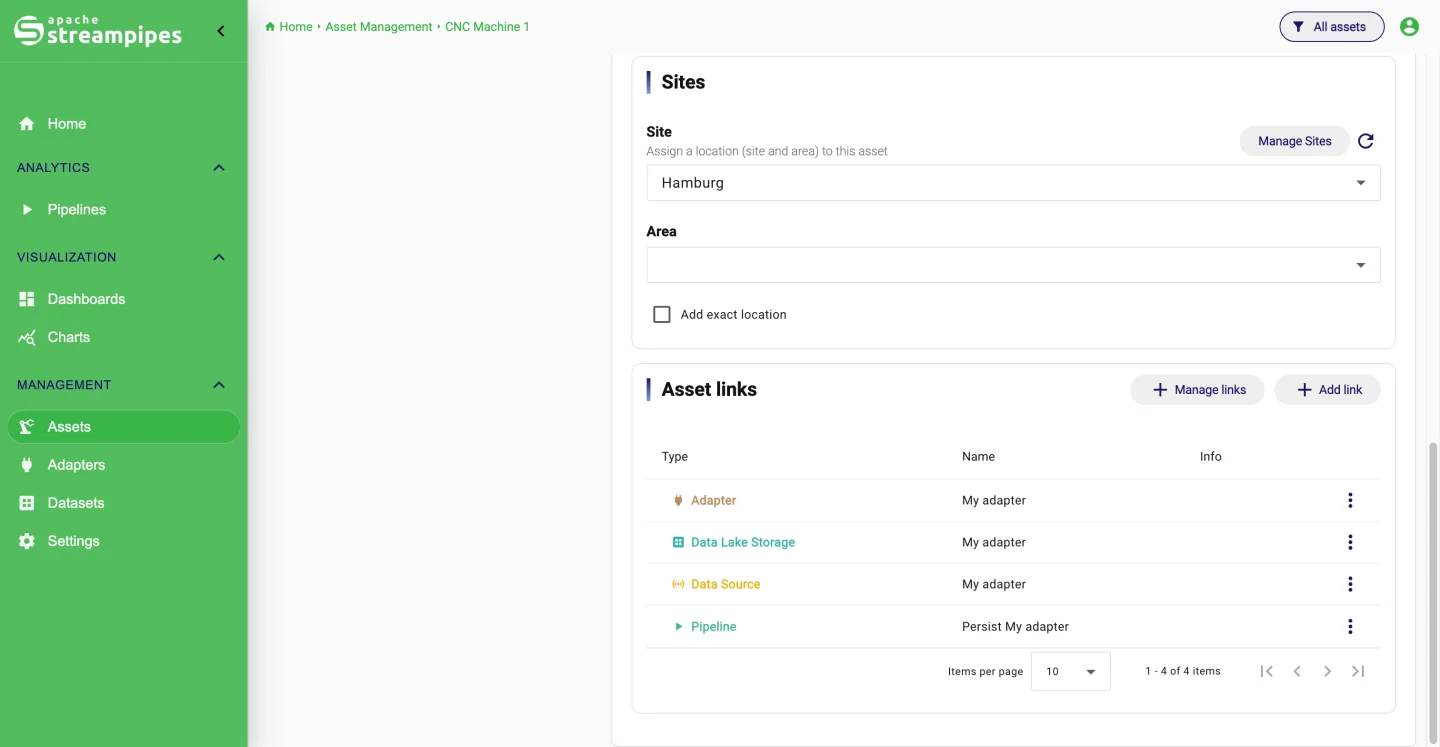Go to next page of links
This screenshot has width=1440, height=747.
click(x=1327, y=671)
